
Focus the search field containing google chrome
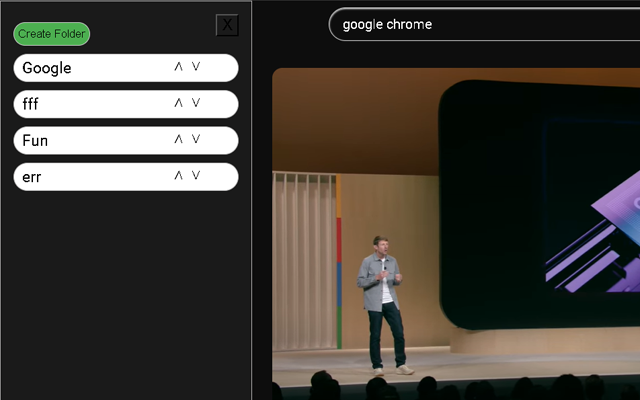(484, 24)
